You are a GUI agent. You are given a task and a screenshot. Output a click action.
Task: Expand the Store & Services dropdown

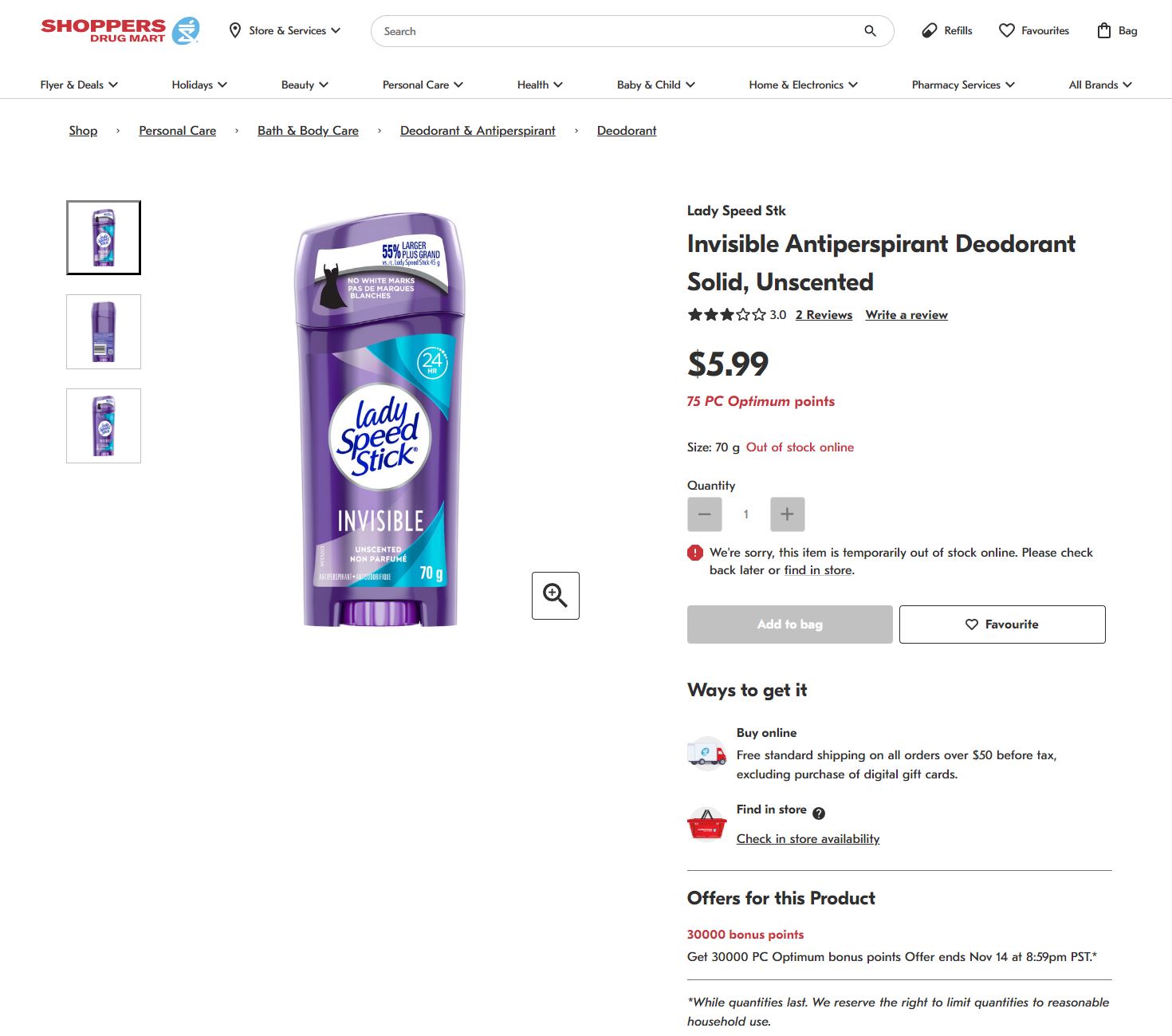[285, 30]
